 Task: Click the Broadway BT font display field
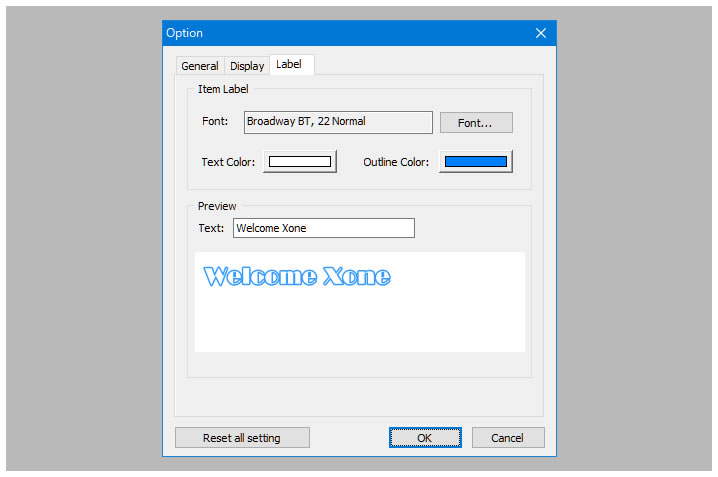pos(338,122)
